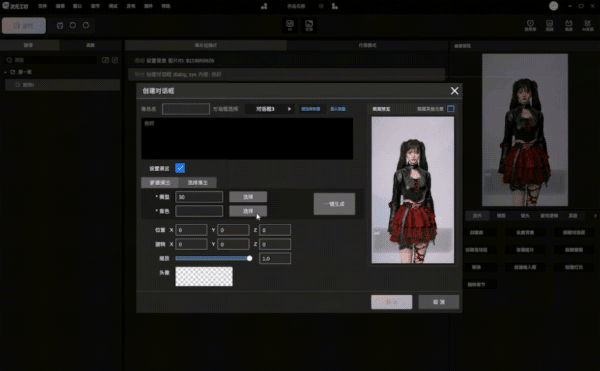Click the first blue link after the dropdown
600x371 pixels.
pos(310,109)
